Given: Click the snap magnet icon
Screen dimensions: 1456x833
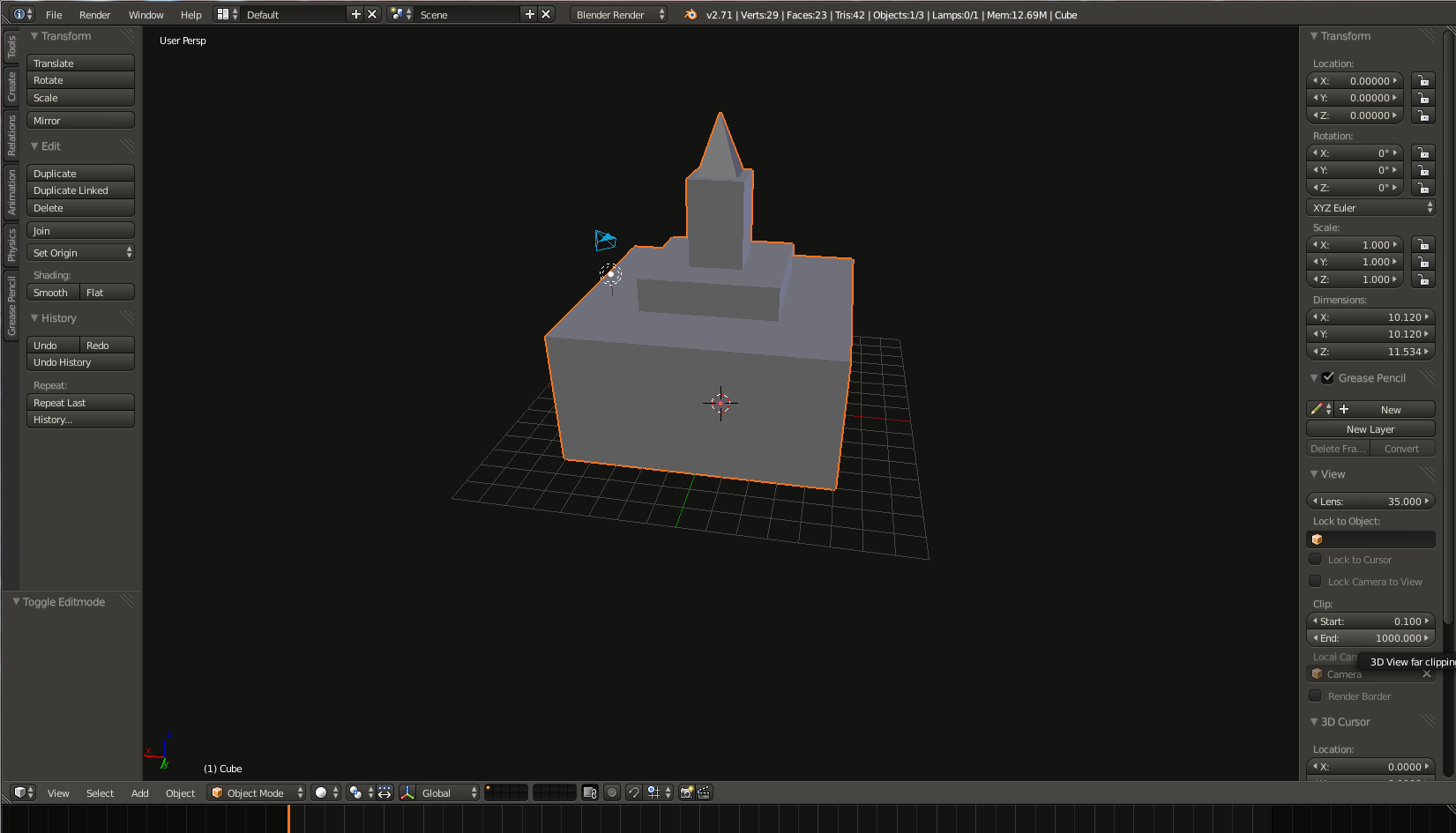Looking at the screenshot, I should 633,792.
